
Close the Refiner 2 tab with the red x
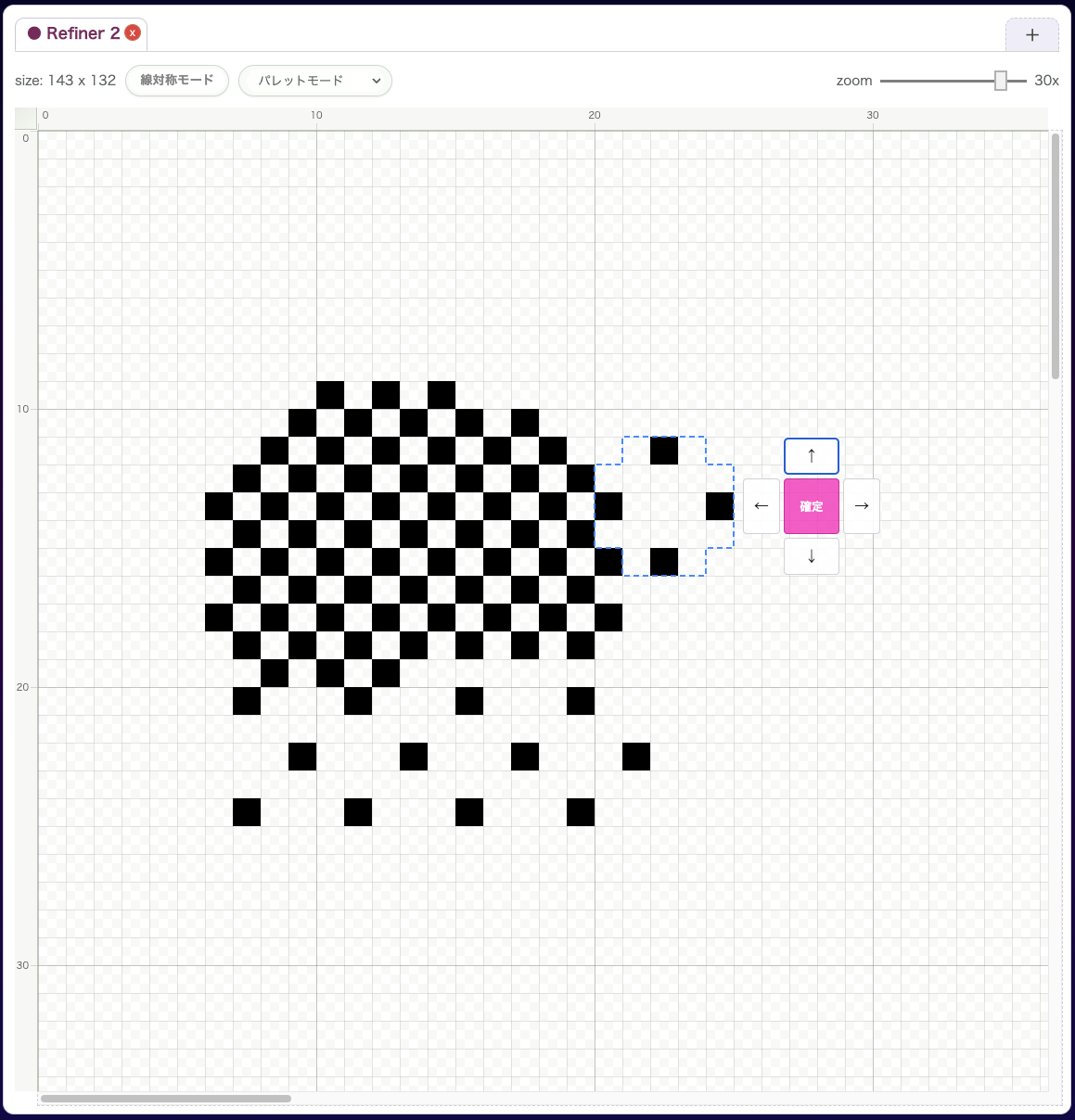click(133, 32)
